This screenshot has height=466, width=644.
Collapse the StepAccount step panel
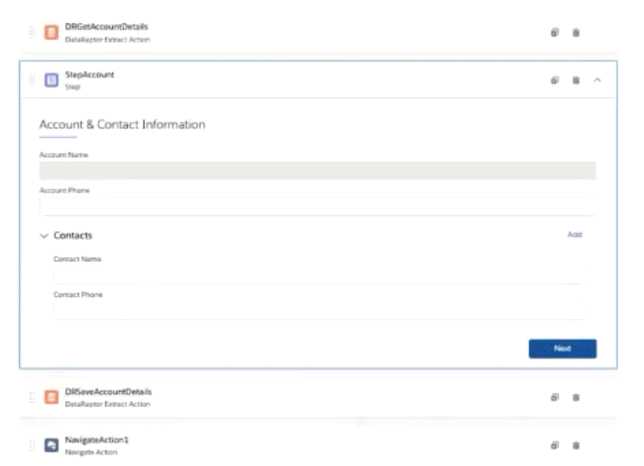click(x=597, y=80)
